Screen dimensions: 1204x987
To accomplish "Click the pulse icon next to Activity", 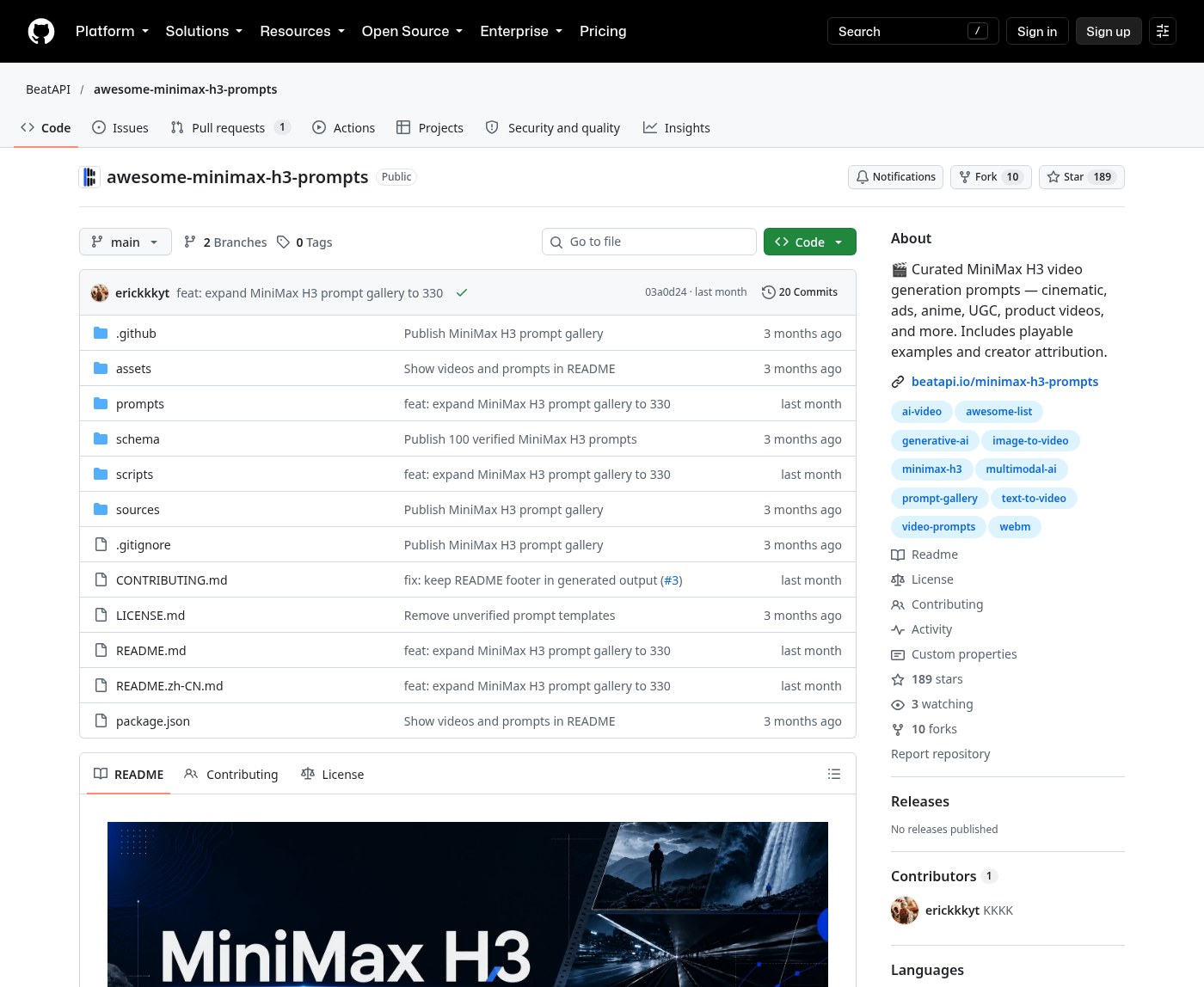I will pos(898,629).
